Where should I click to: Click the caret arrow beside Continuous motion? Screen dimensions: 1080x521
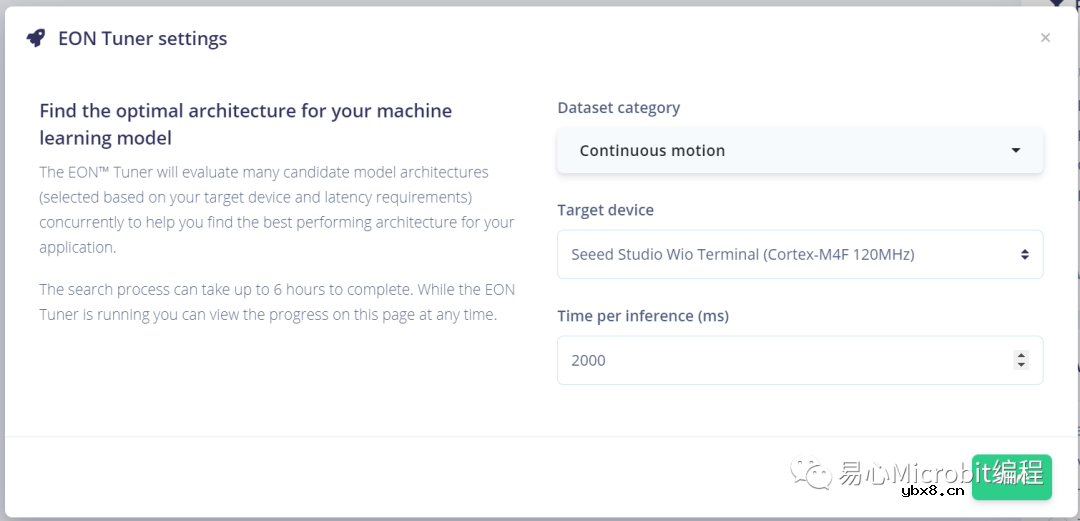[1016, 151]
